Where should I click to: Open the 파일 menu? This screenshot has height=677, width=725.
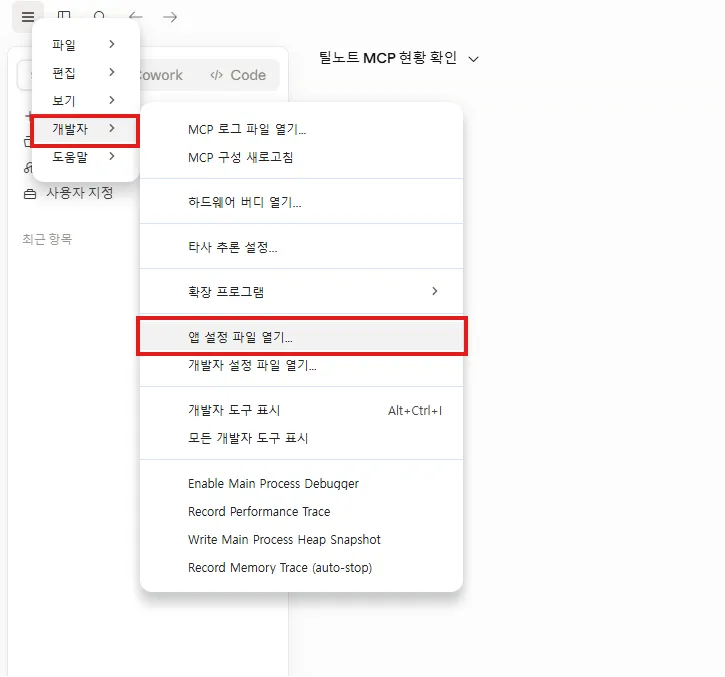(x=86, y=45)
